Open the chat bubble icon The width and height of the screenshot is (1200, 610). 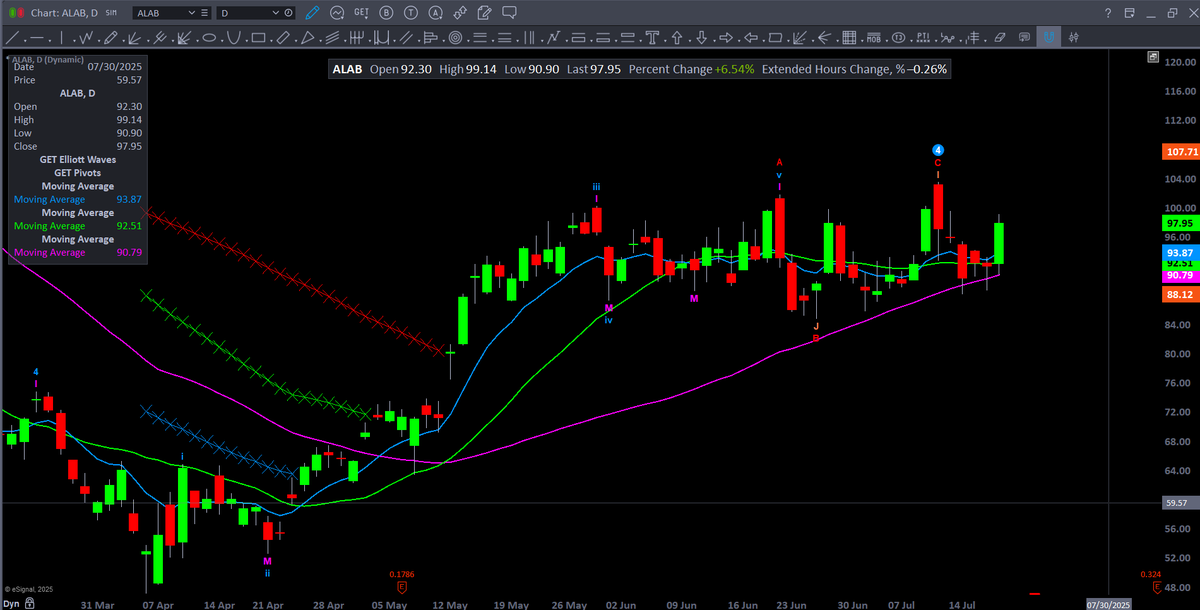509,13
